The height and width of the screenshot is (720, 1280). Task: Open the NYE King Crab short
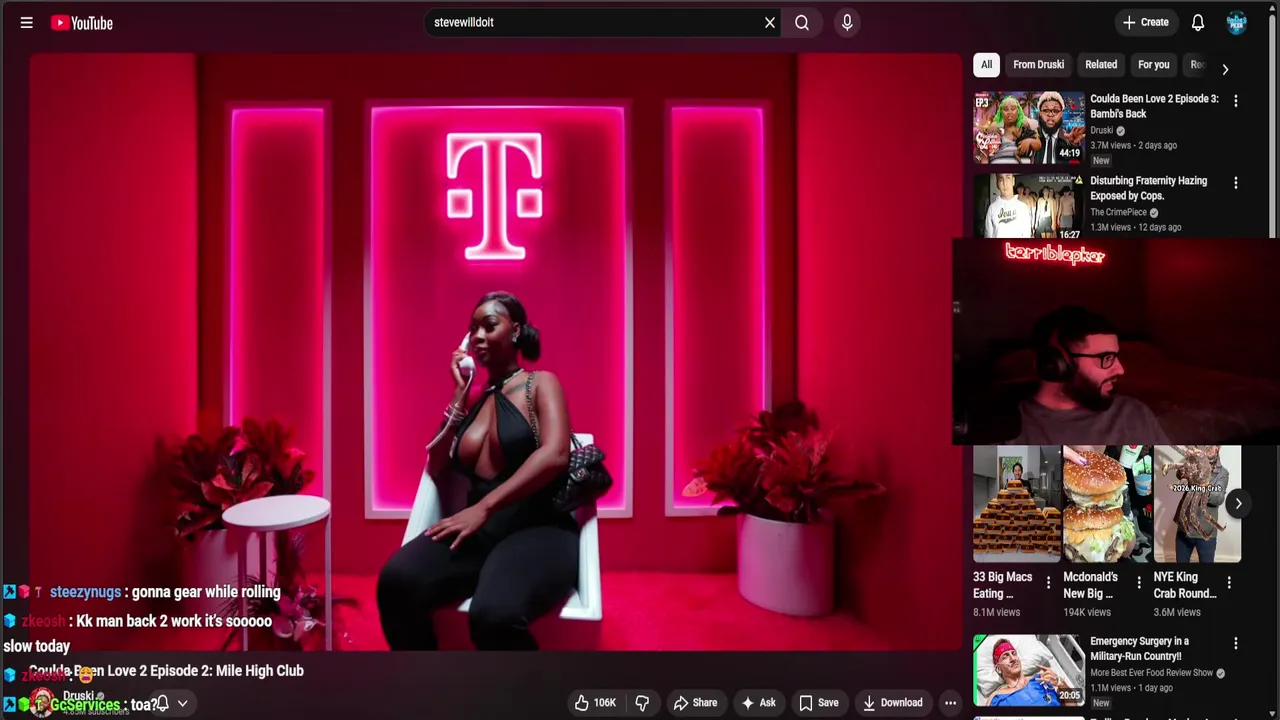click(x=1198, y=504)
